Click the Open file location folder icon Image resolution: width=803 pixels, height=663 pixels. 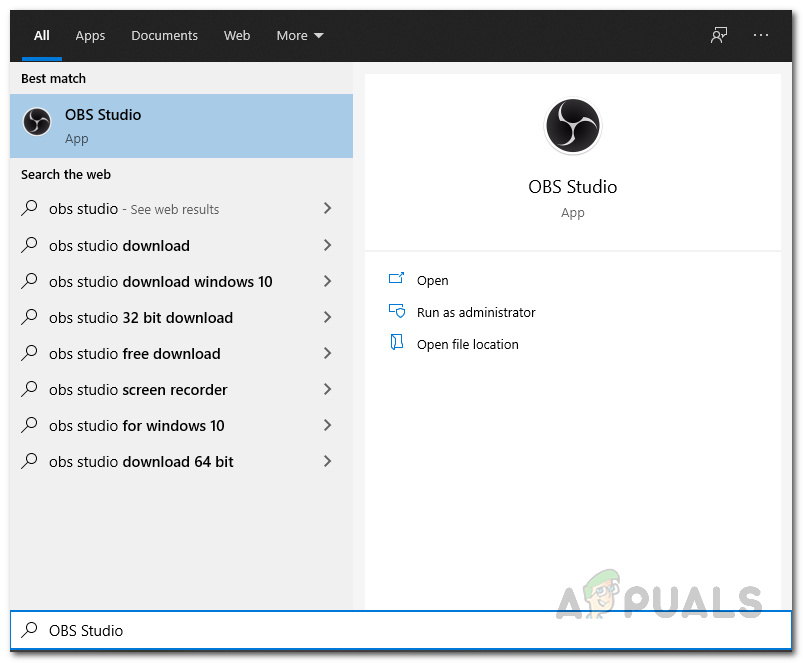coord(396,342)
